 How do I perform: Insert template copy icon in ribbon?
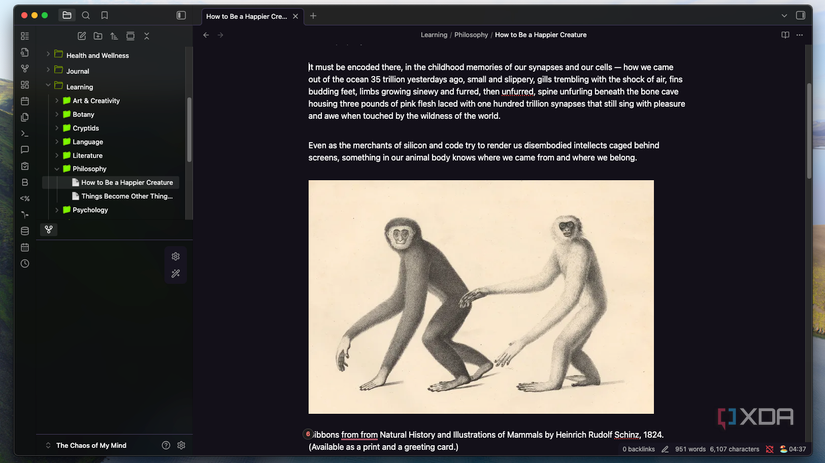pyautogui.click(x=25, y=117)
